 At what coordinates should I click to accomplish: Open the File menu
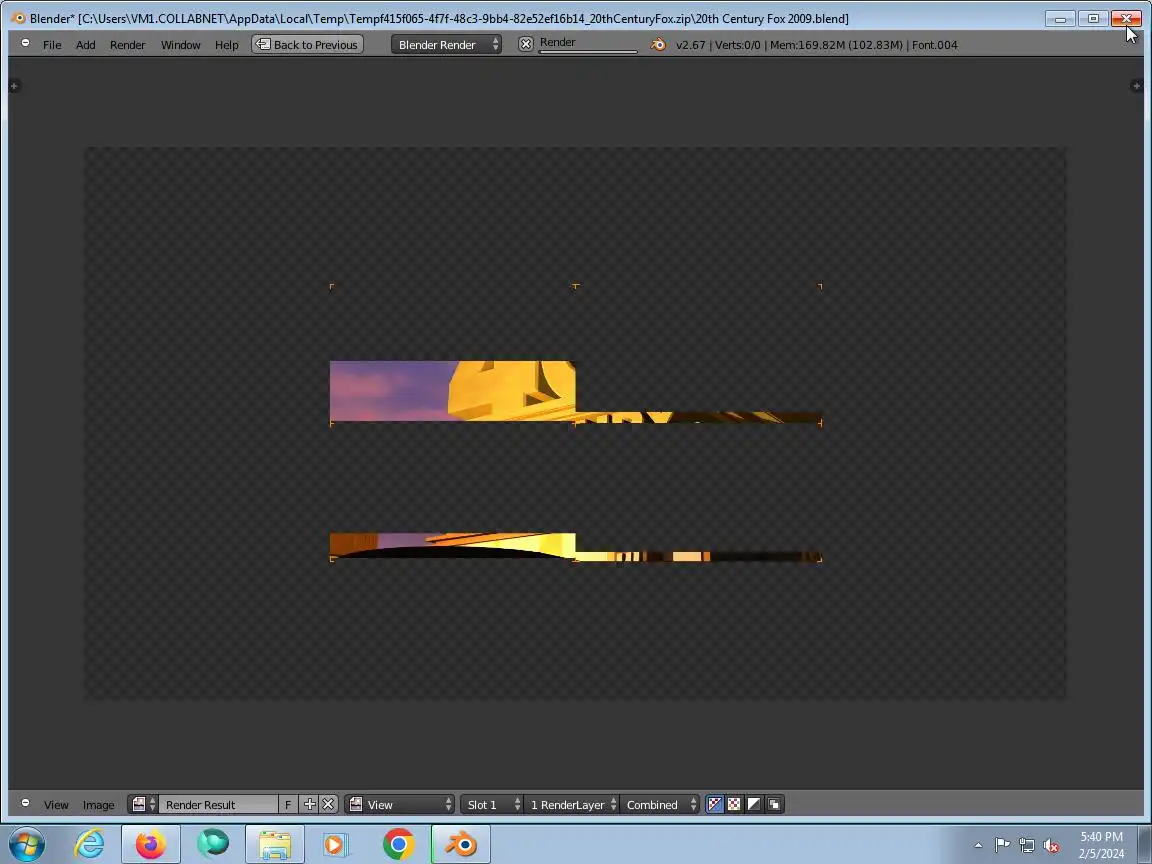[x=52, y=45]
